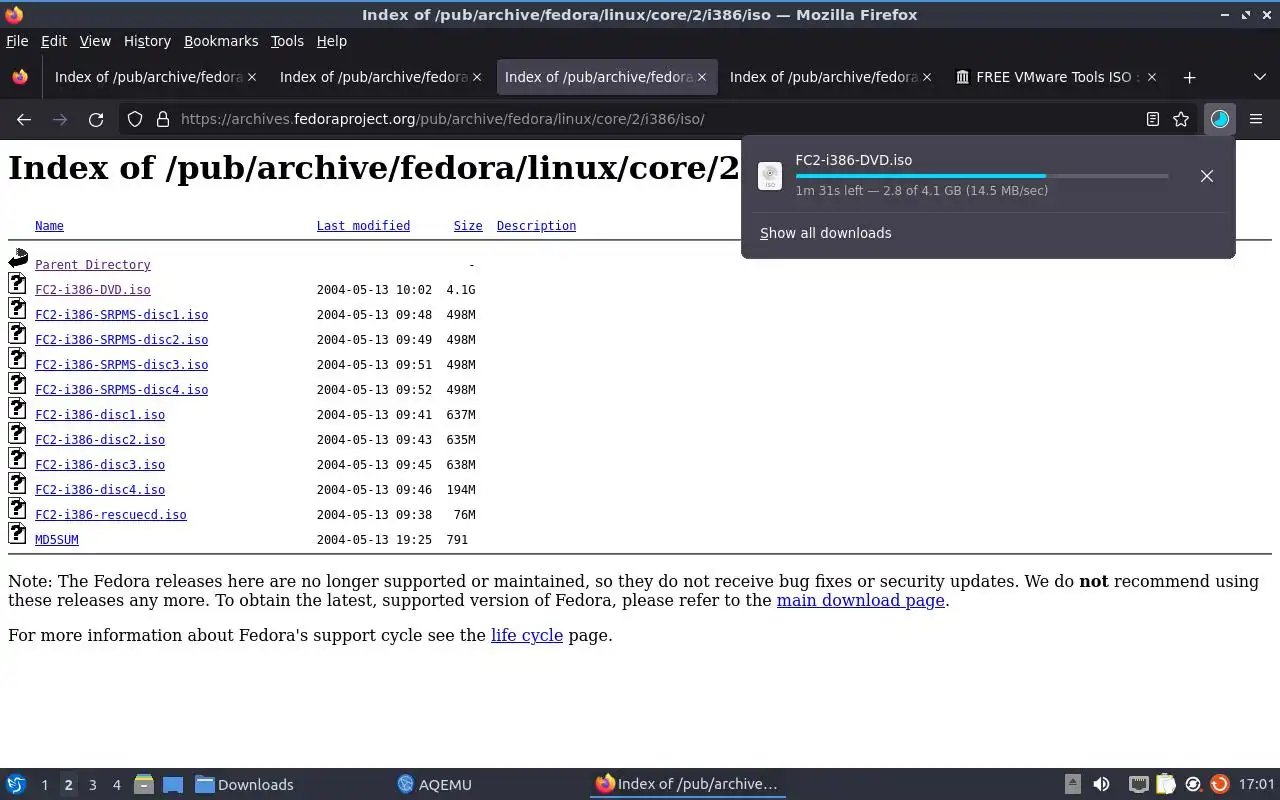The image size is (1280, 800).
Task: Download FC2-i386-SRPMS-disc3.iso
Action: pyautogui.click(x=122, y=365)
